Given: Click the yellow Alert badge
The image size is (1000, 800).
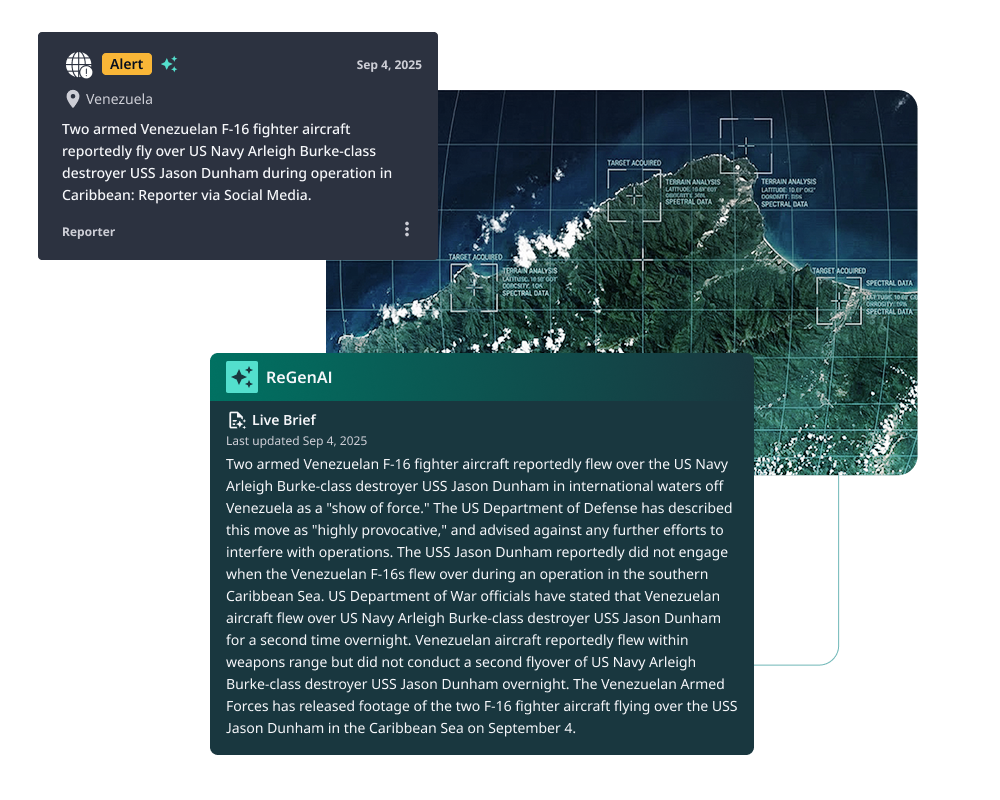Looking at the screenshot, I should point(127,64).
